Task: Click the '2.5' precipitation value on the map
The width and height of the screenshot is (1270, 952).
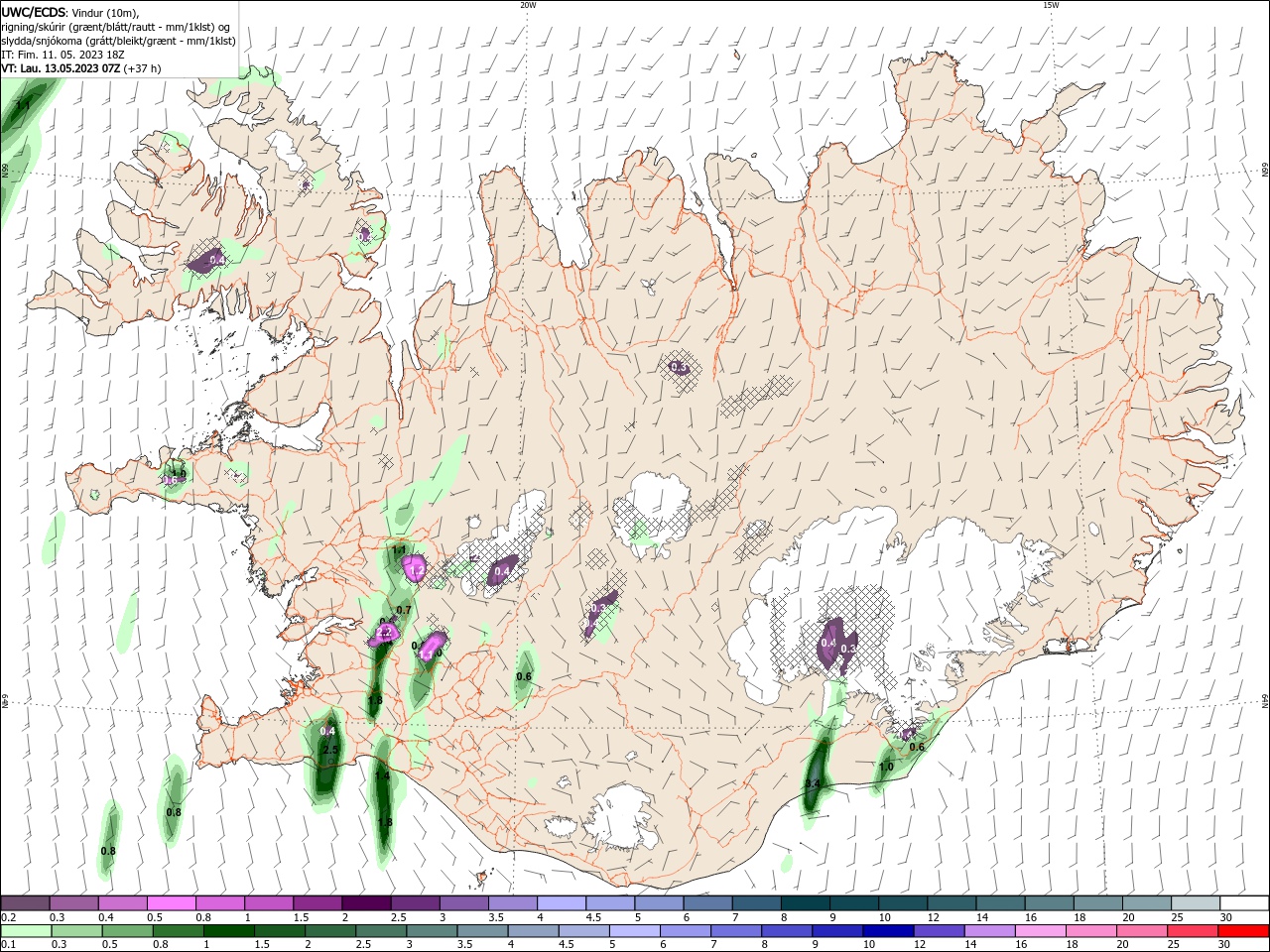Action: (331, 750)
